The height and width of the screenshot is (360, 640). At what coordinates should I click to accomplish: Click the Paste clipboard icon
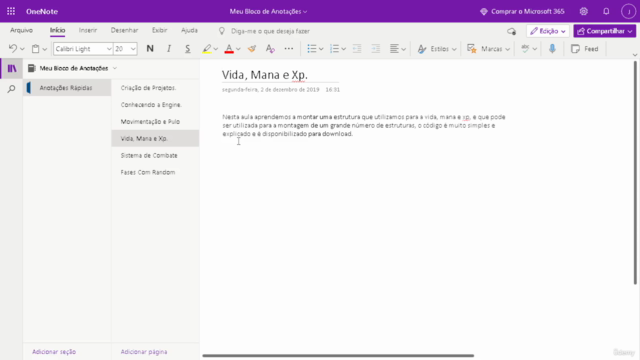coord(36,49)
